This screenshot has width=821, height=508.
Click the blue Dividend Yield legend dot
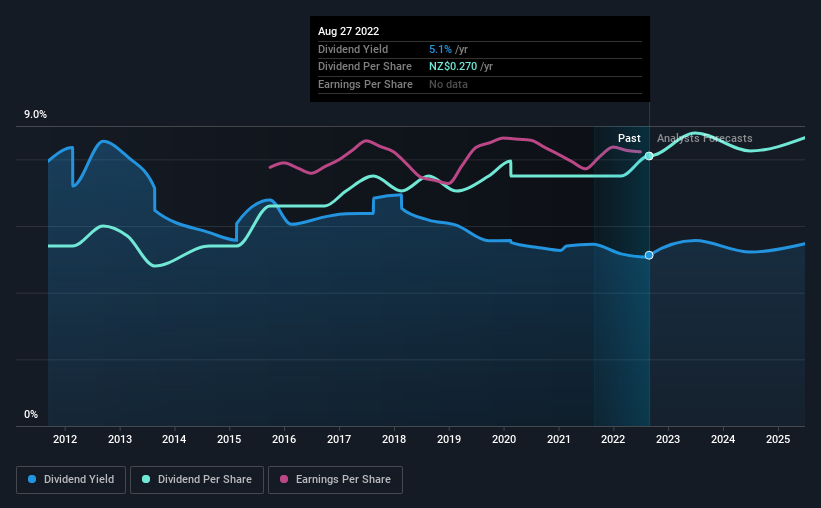[x=32, y=479]
